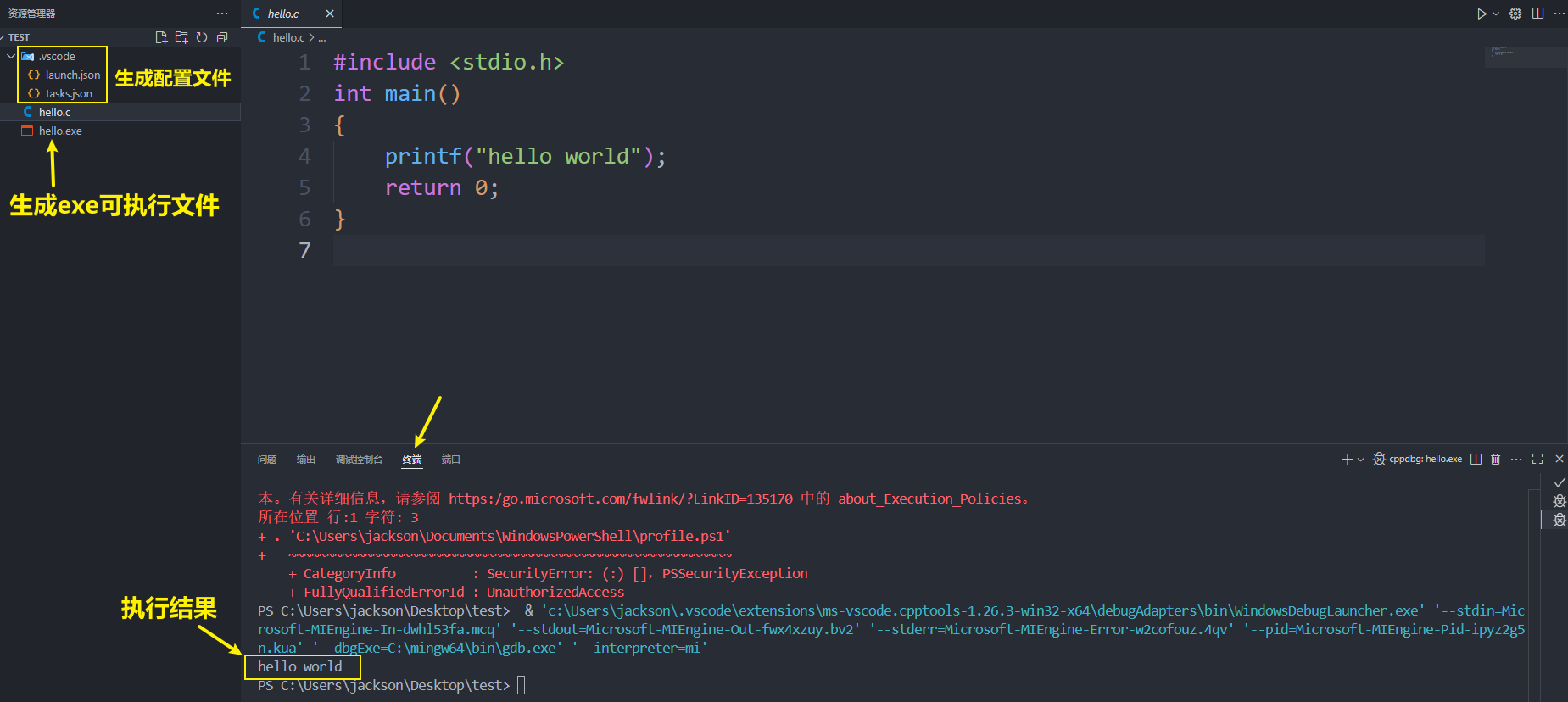This screenshot has width=1568, height=702.
Task: Kill the terminal with trash icon
Action: (1495, 459)
